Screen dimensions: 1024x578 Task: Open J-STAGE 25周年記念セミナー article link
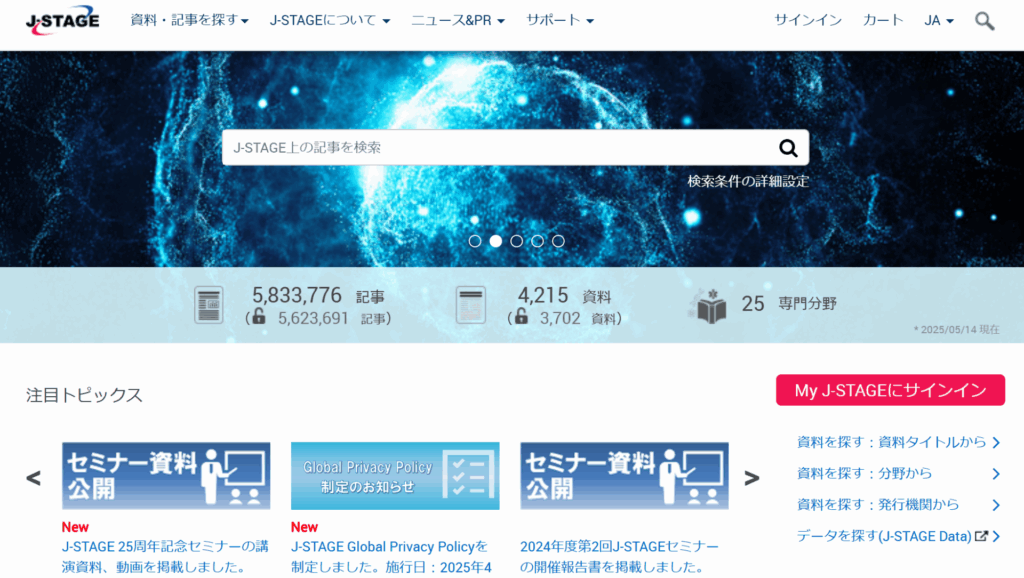pyautogui.click(x=165, y=556)
